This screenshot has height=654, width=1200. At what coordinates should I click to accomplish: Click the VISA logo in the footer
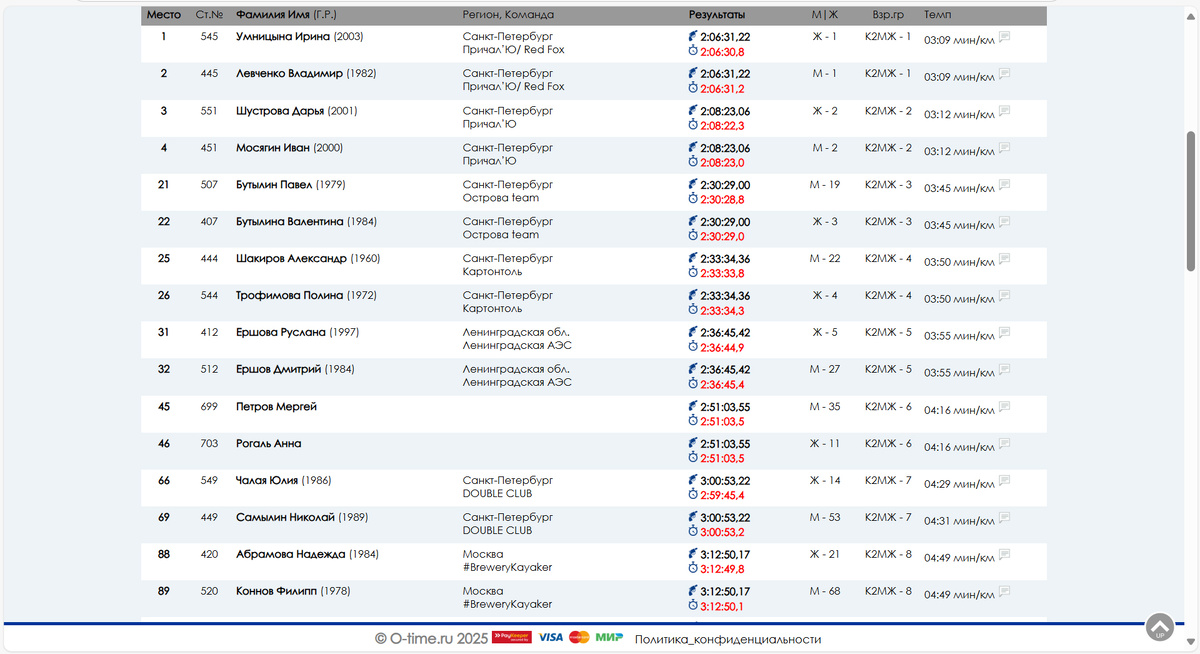pyautogui.click(x=551, y=637)
